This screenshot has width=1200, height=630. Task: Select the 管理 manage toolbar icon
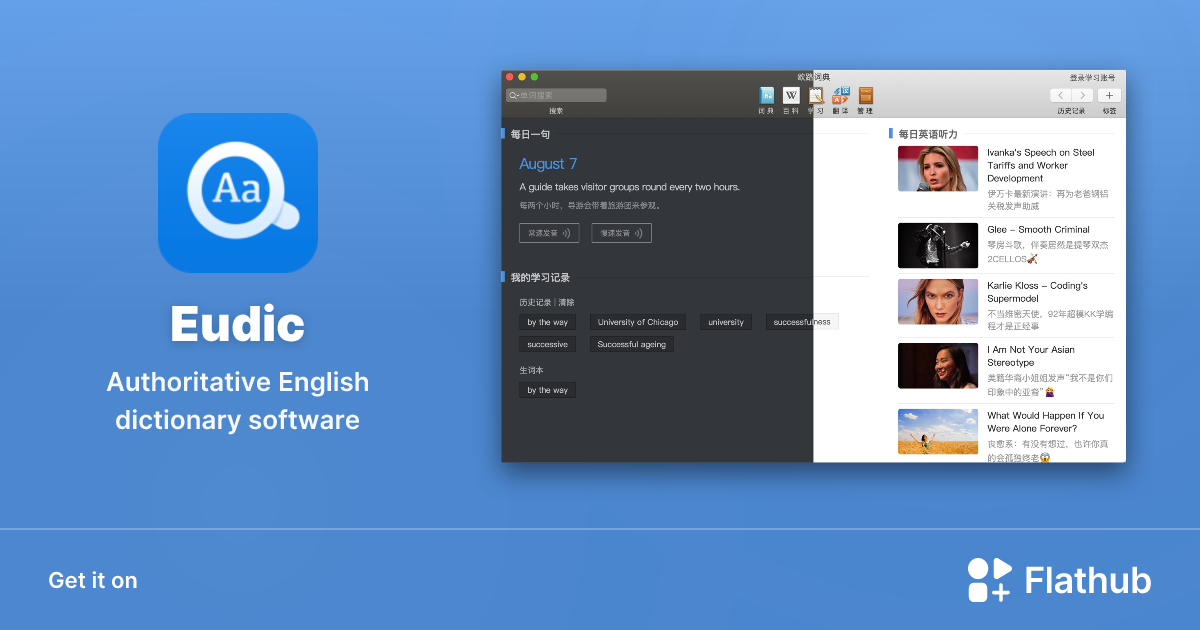point(865,96)
